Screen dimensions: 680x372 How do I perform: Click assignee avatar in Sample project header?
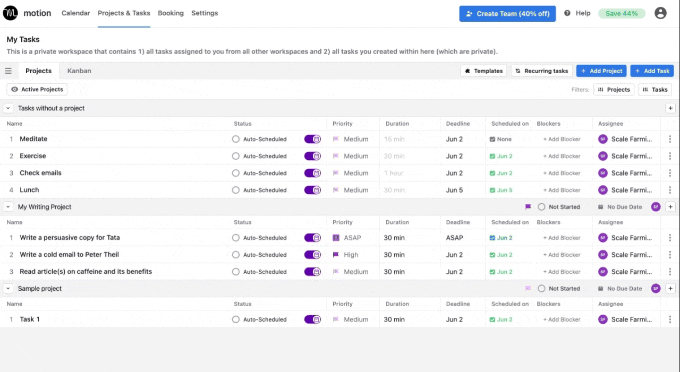[655, 288]
